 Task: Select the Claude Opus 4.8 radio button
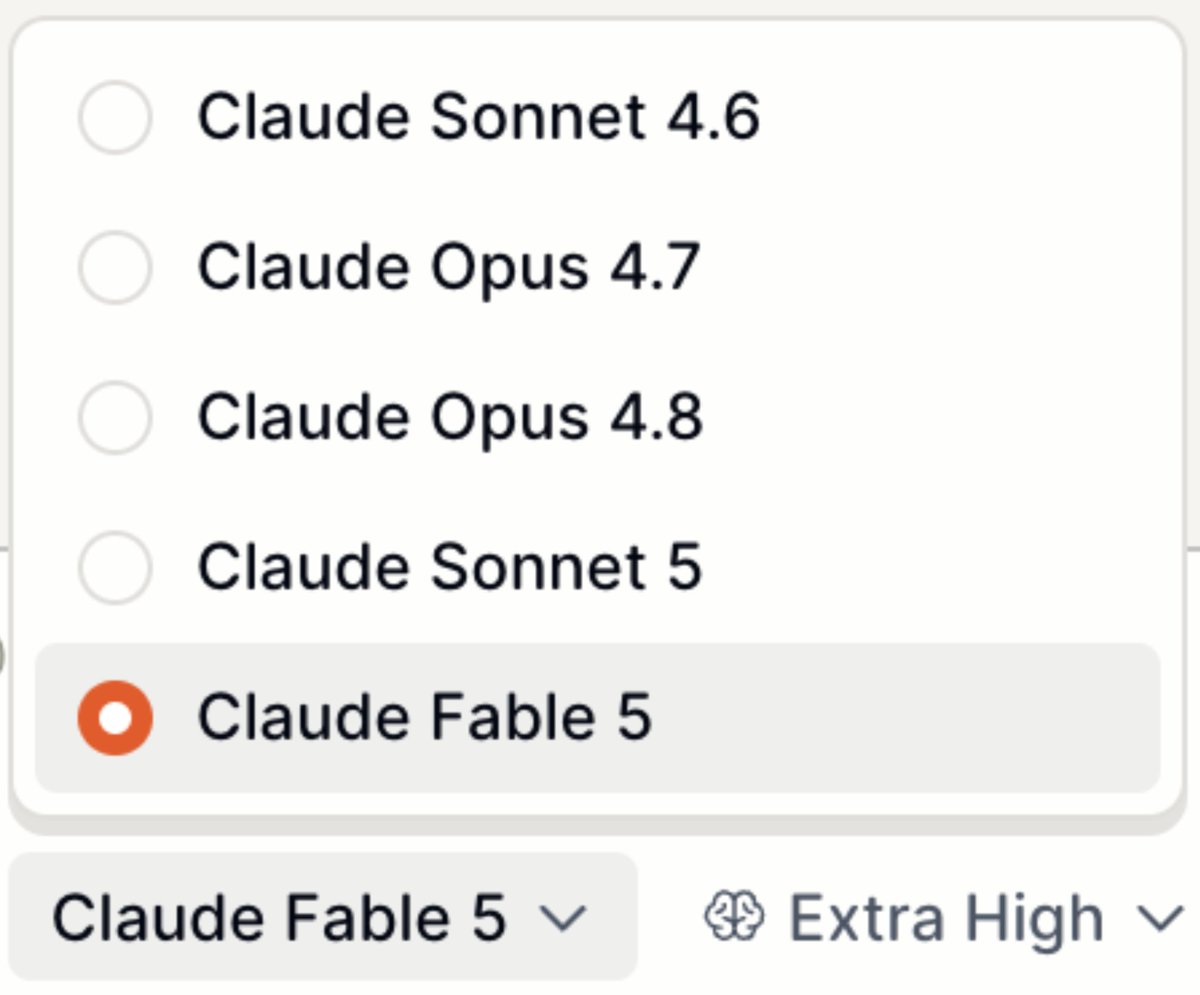115,417
